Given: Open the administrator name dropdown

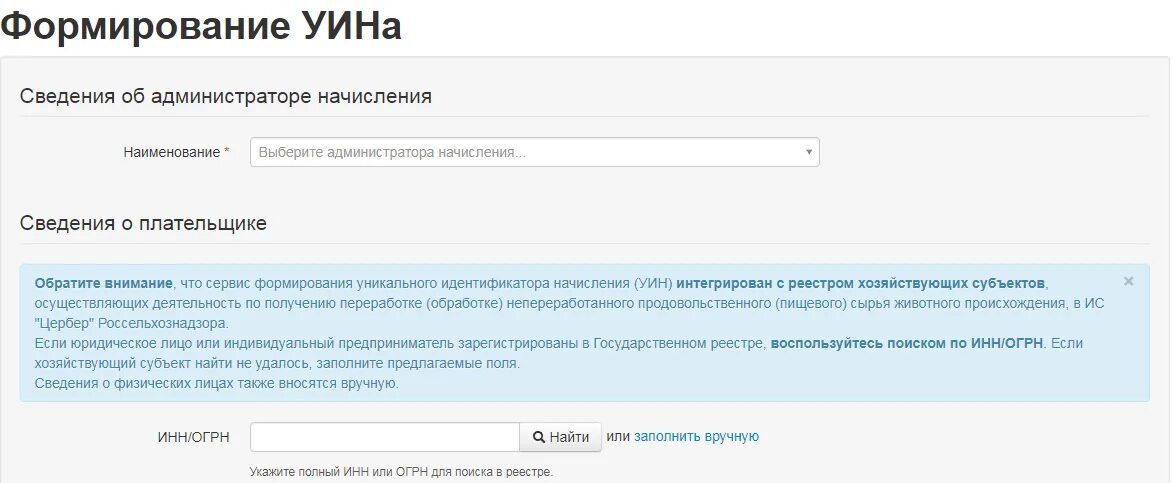Looking at the screenshot, I should click(534, 152).
